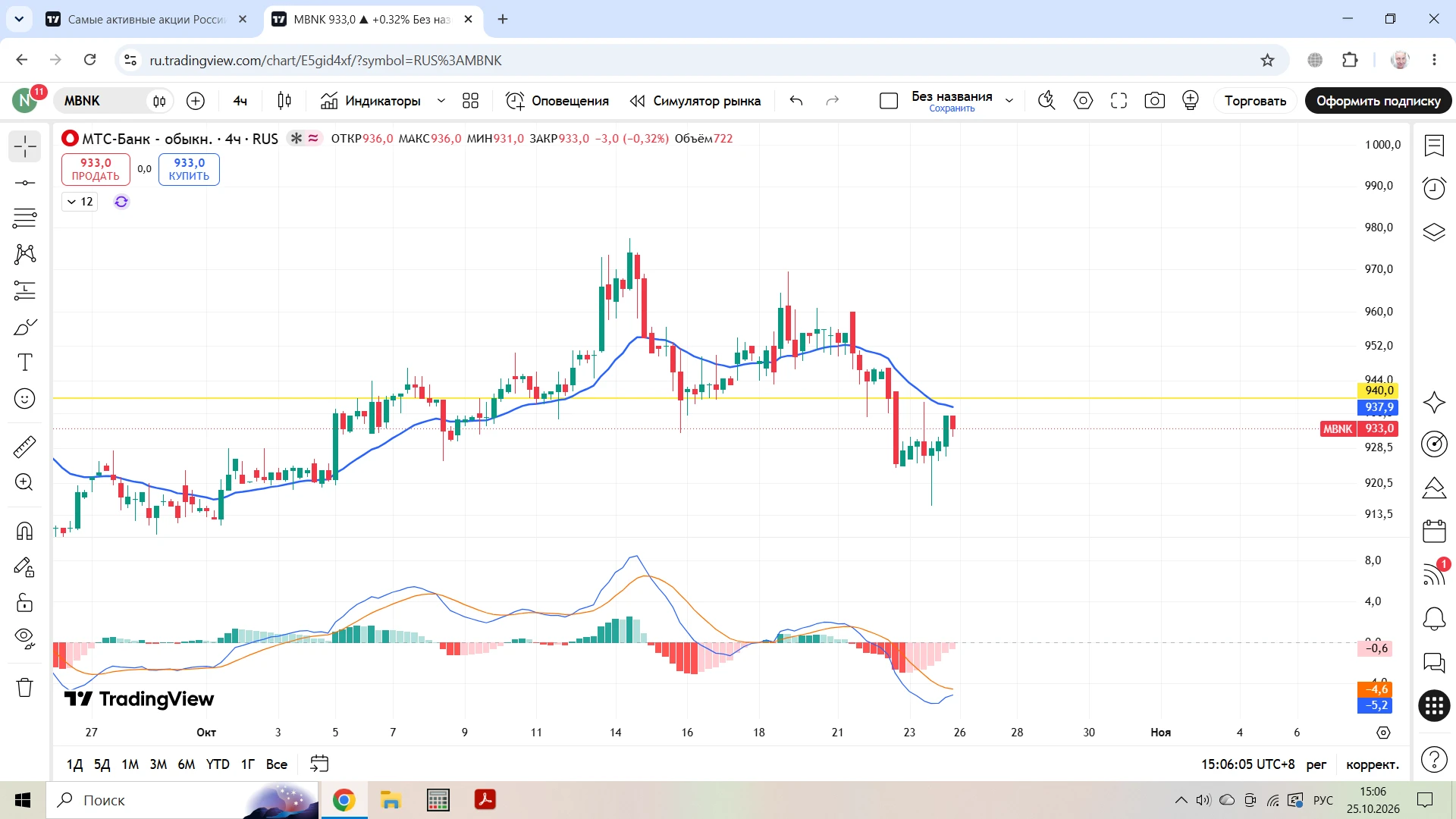Expand indicators favorites dropdown arrow
This screenshot has width=1456, height=819.
coord(441,101)
